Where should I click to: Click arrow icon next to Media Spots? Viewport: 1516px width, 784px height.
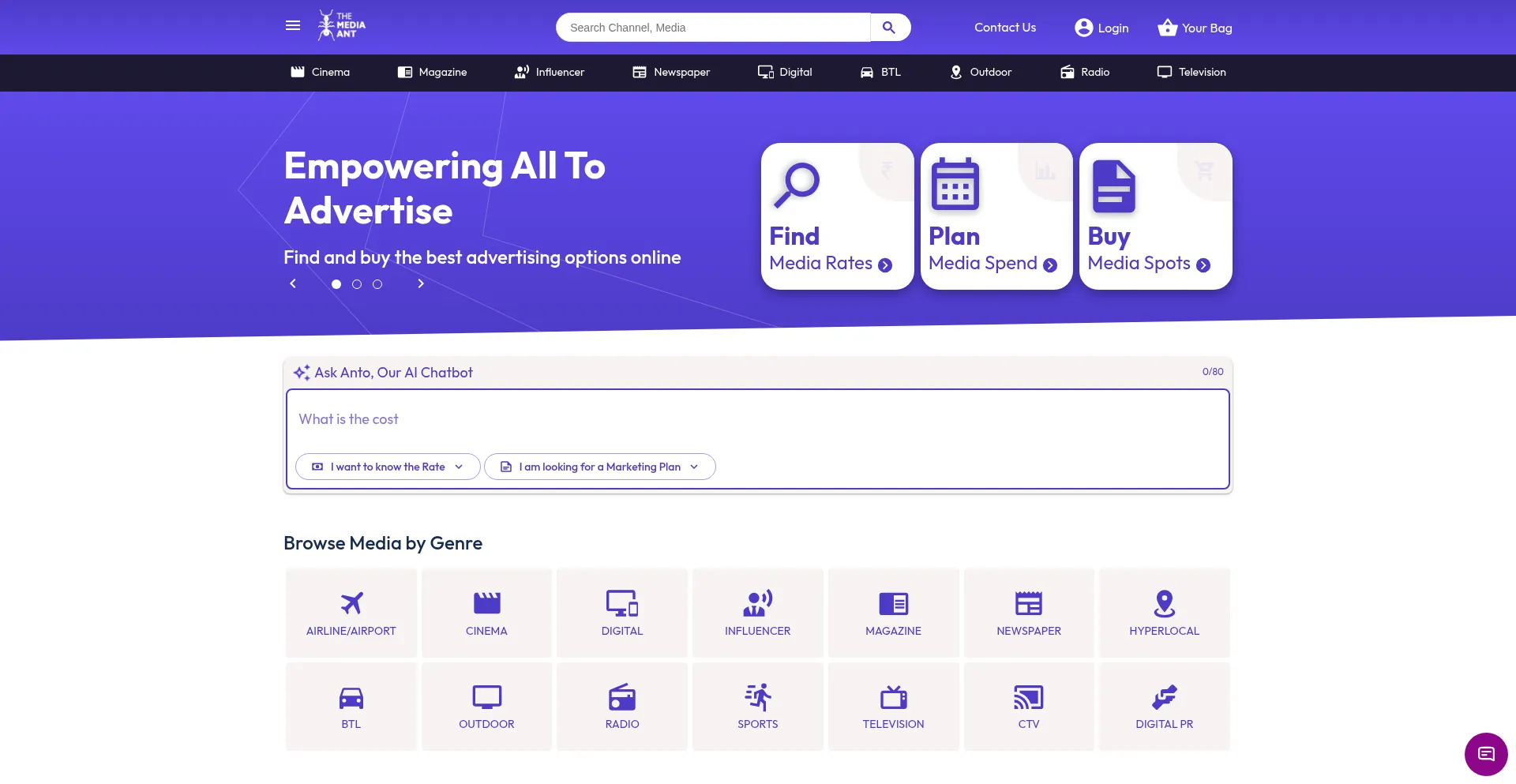1203,265
